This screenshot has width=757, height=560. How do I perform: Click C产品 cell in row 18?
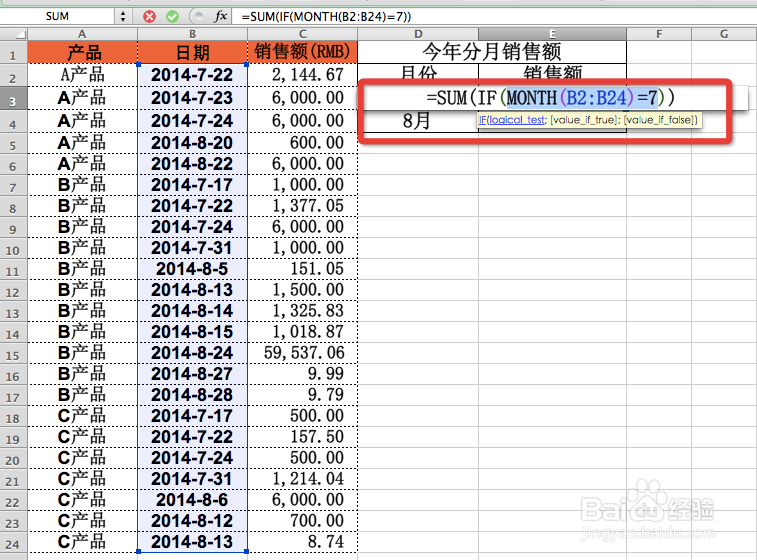coord(83,416)
